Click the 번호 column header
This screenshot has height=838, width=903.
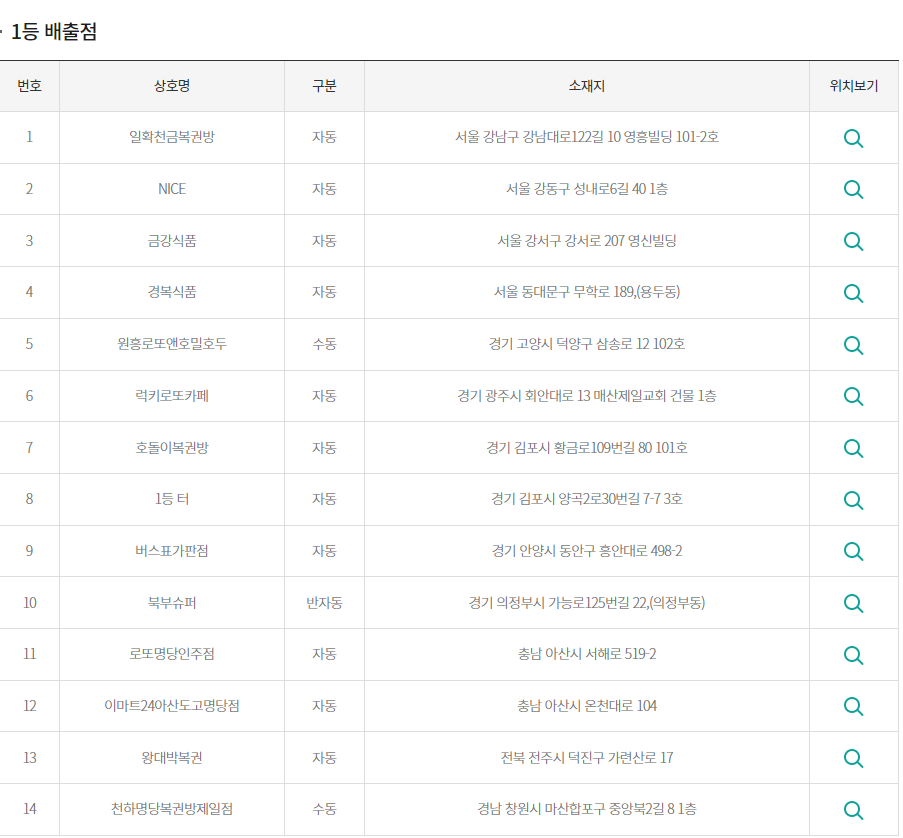[29, 86]
